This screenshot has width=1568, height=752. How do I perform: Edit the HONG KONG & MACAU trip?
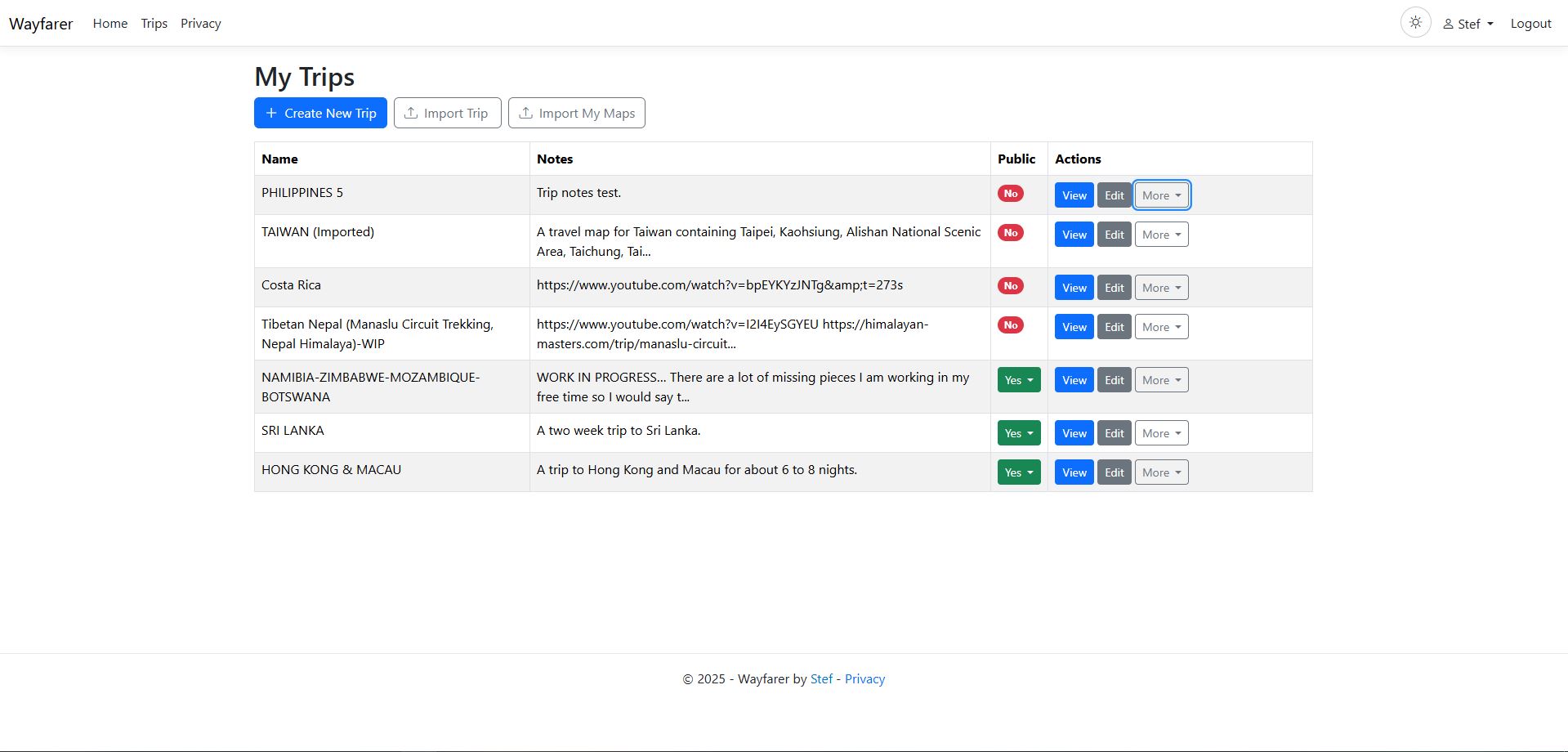(x=1115, y=472)
